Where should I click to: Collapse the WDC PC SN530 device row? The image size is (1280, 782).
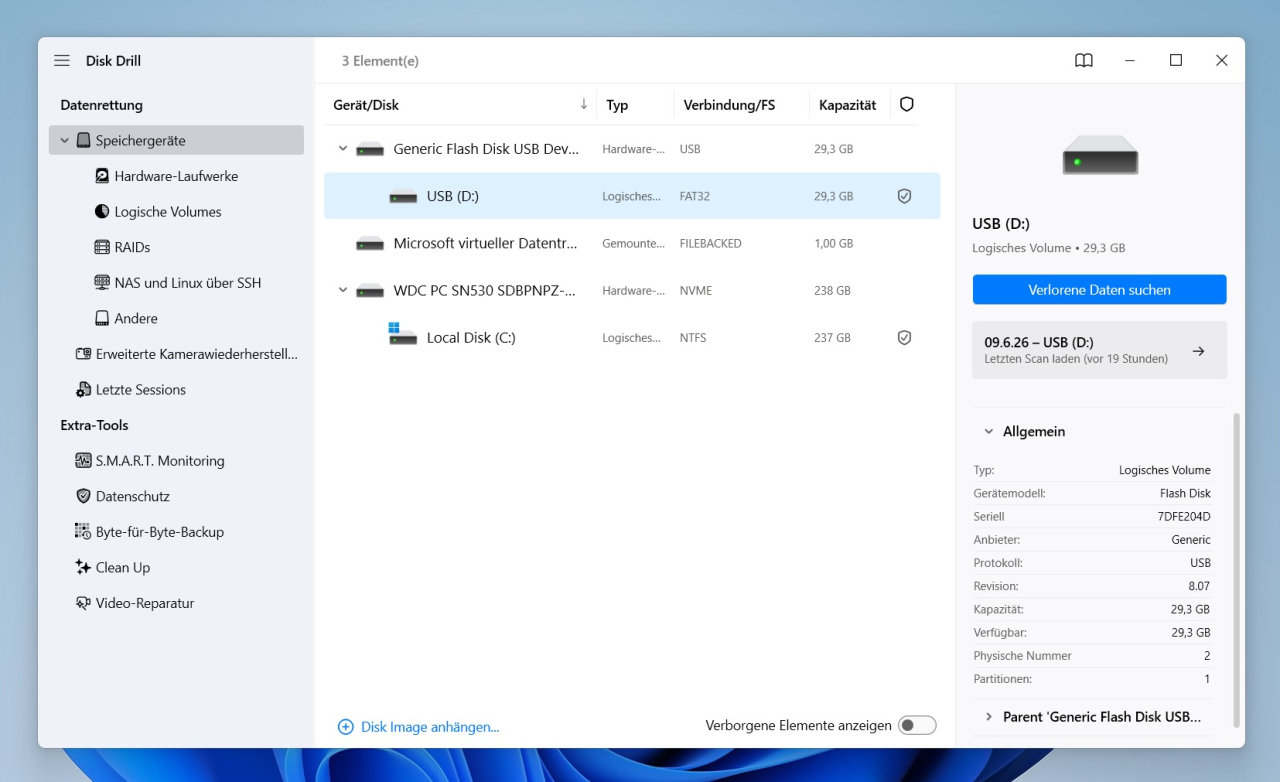coord(343,291)
